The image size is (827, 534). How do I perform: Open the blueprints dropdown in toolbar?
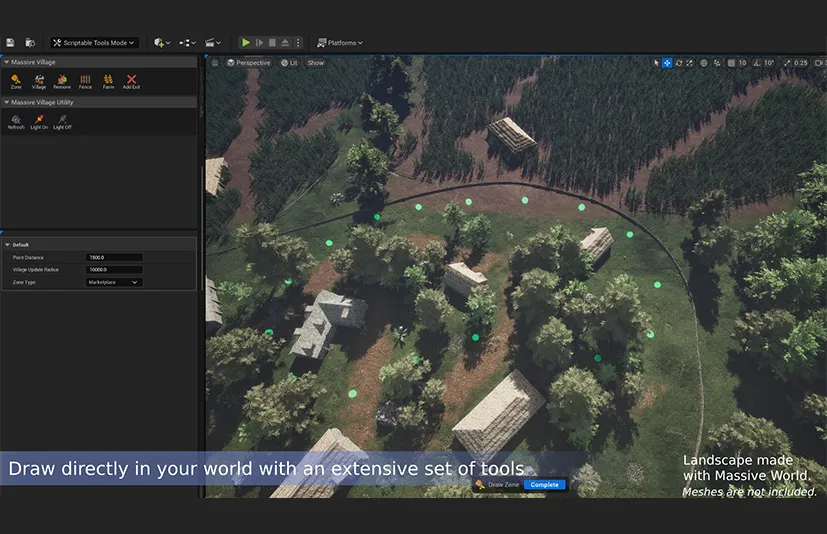187,43
